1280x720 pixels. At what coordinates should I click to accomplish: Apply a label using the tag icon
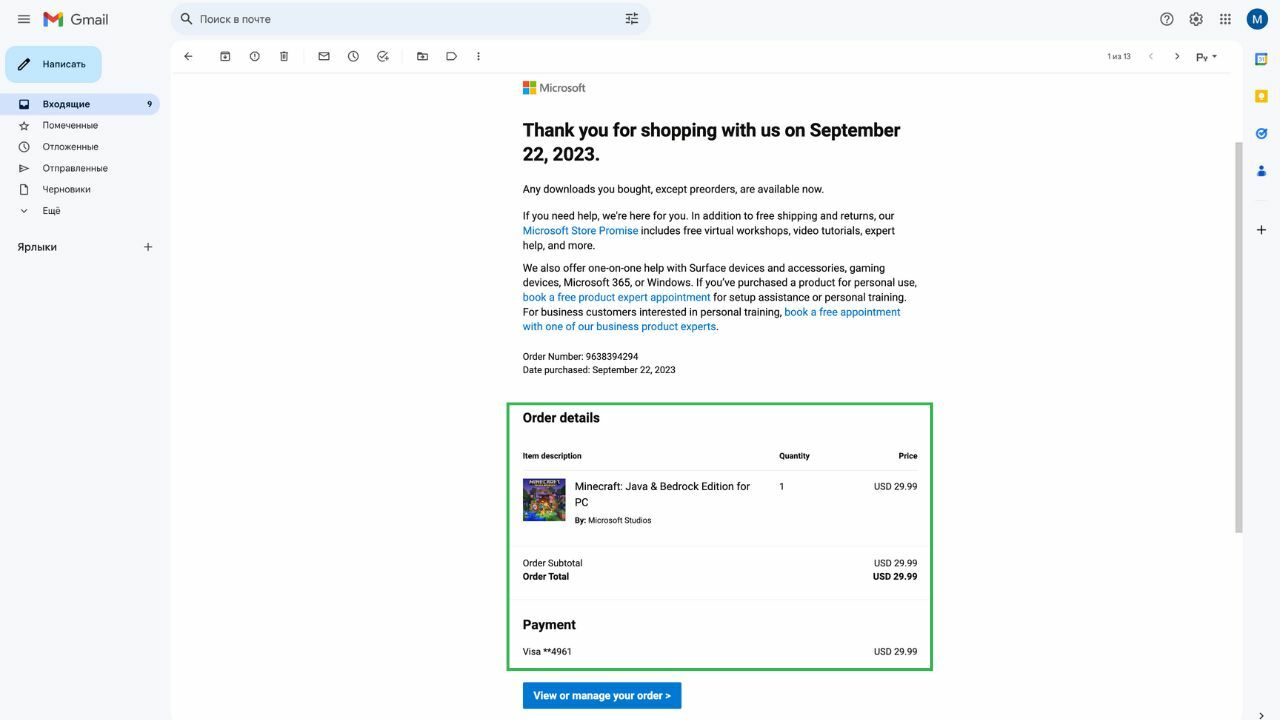click(x=451, y=57)
